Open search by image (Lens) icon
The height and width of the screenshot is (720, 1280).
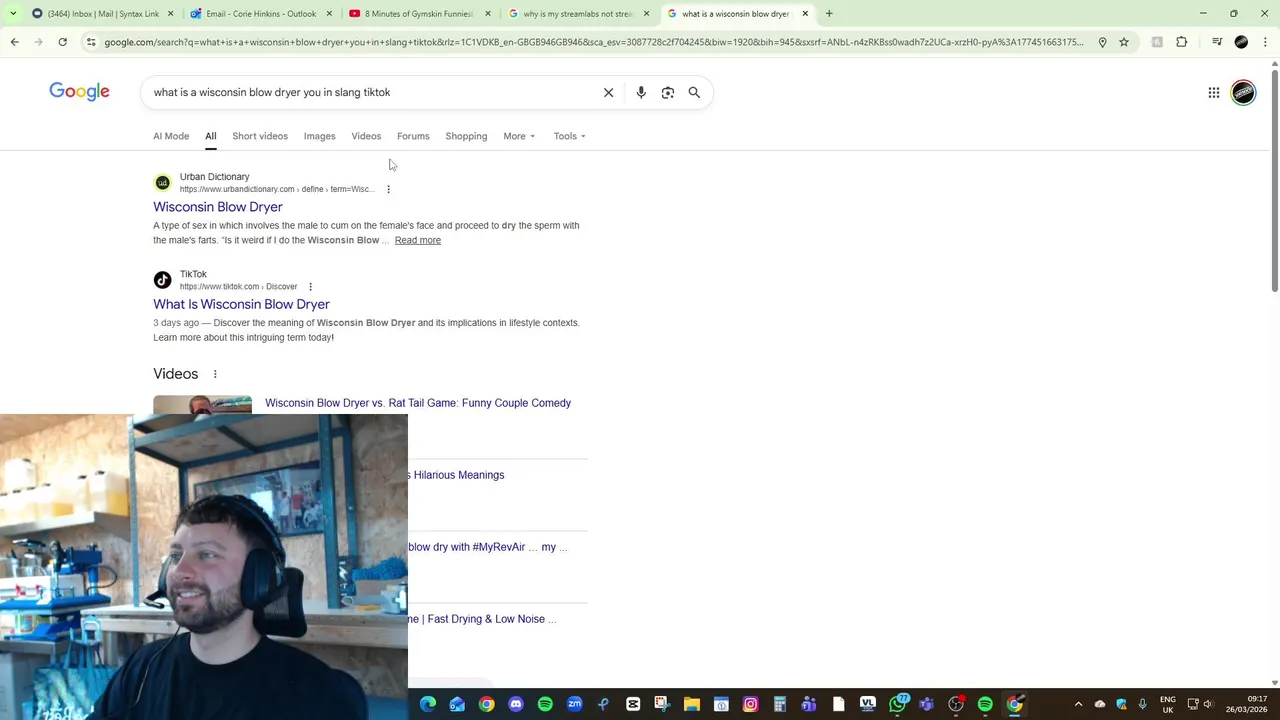coord(668,92)
